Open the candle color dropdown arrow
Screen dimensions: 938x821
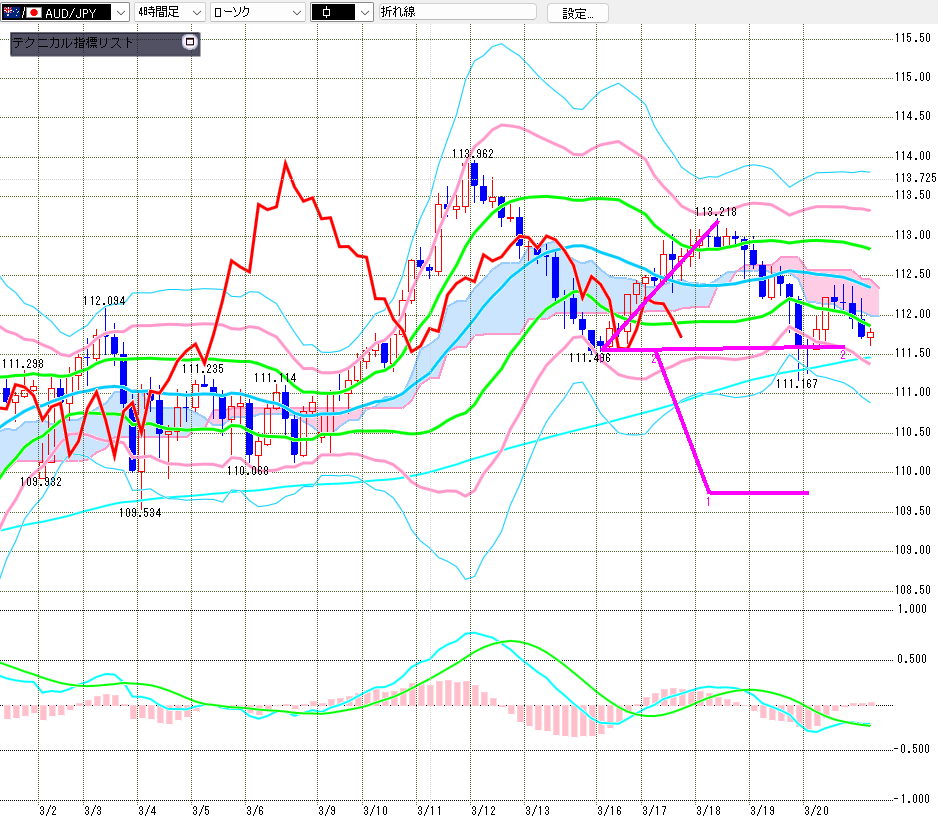[x=363, y=13]
